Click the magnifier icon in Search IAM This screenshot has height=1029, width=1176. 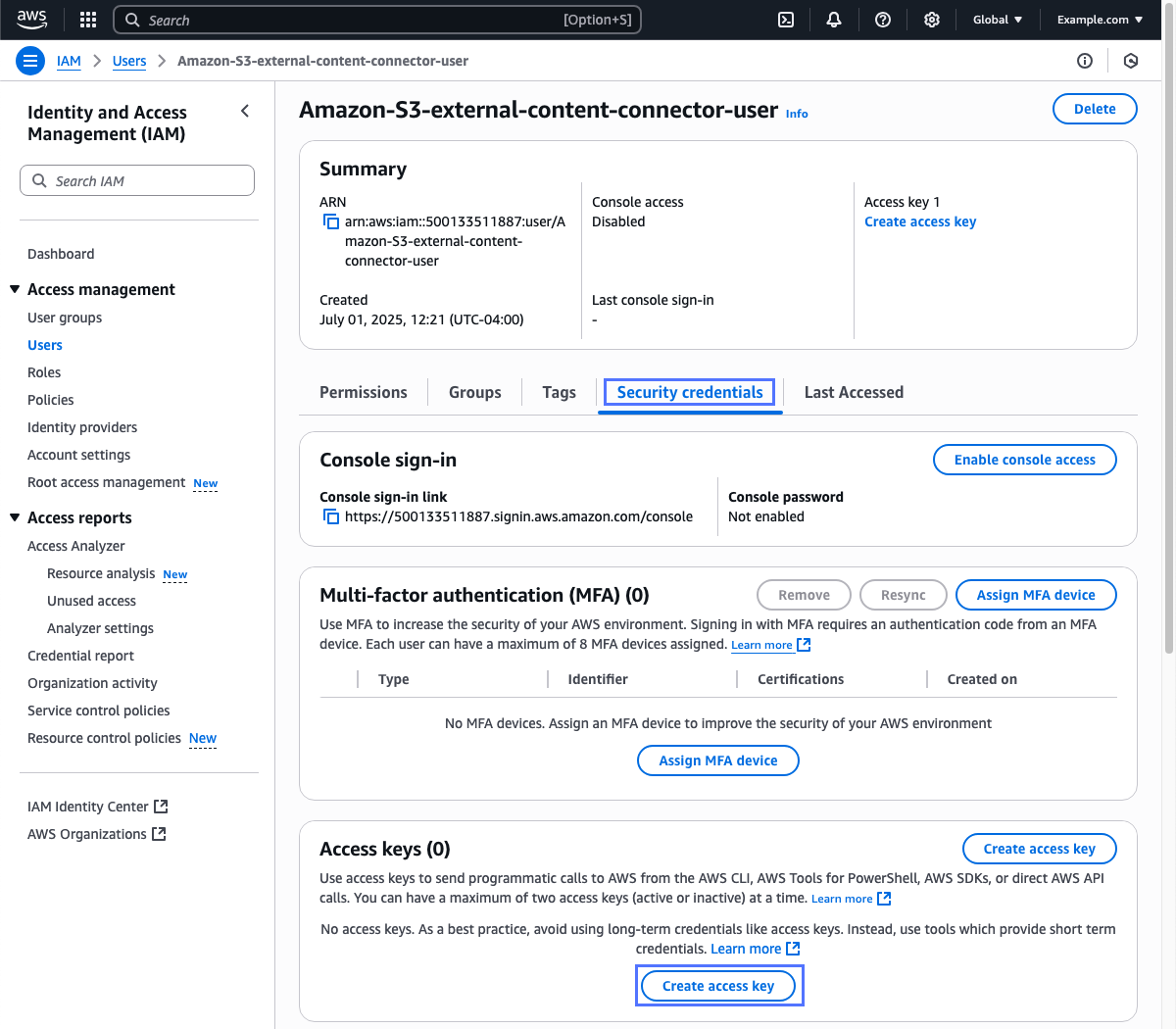[39, 180]
